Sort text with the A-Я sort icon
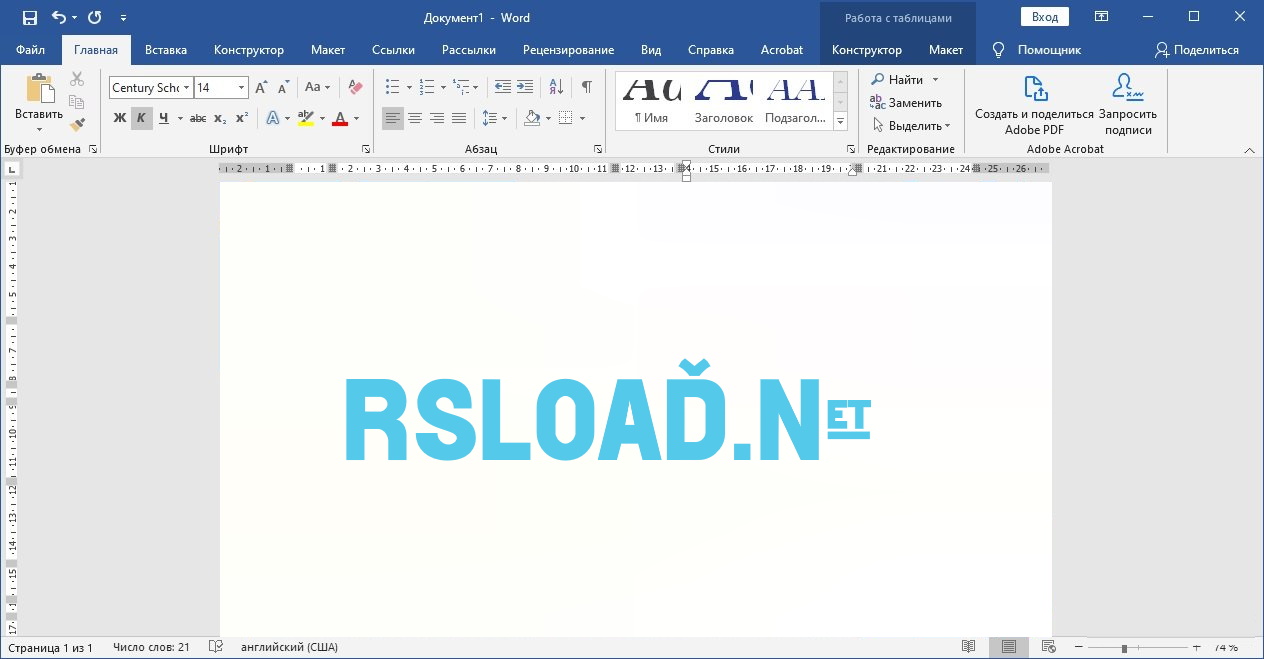1264x659 pixels. [556, 88]
